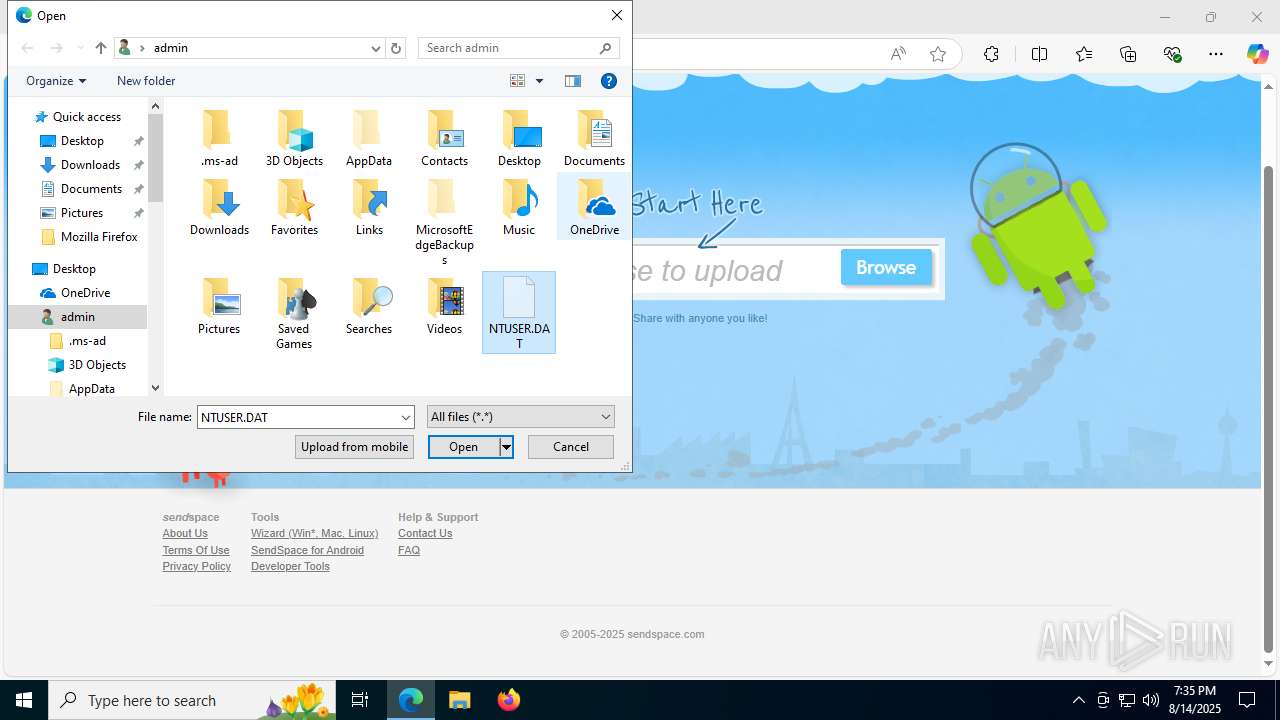Open the Developer Tools link
The image size is (1280, 720).
coord(290,566)
